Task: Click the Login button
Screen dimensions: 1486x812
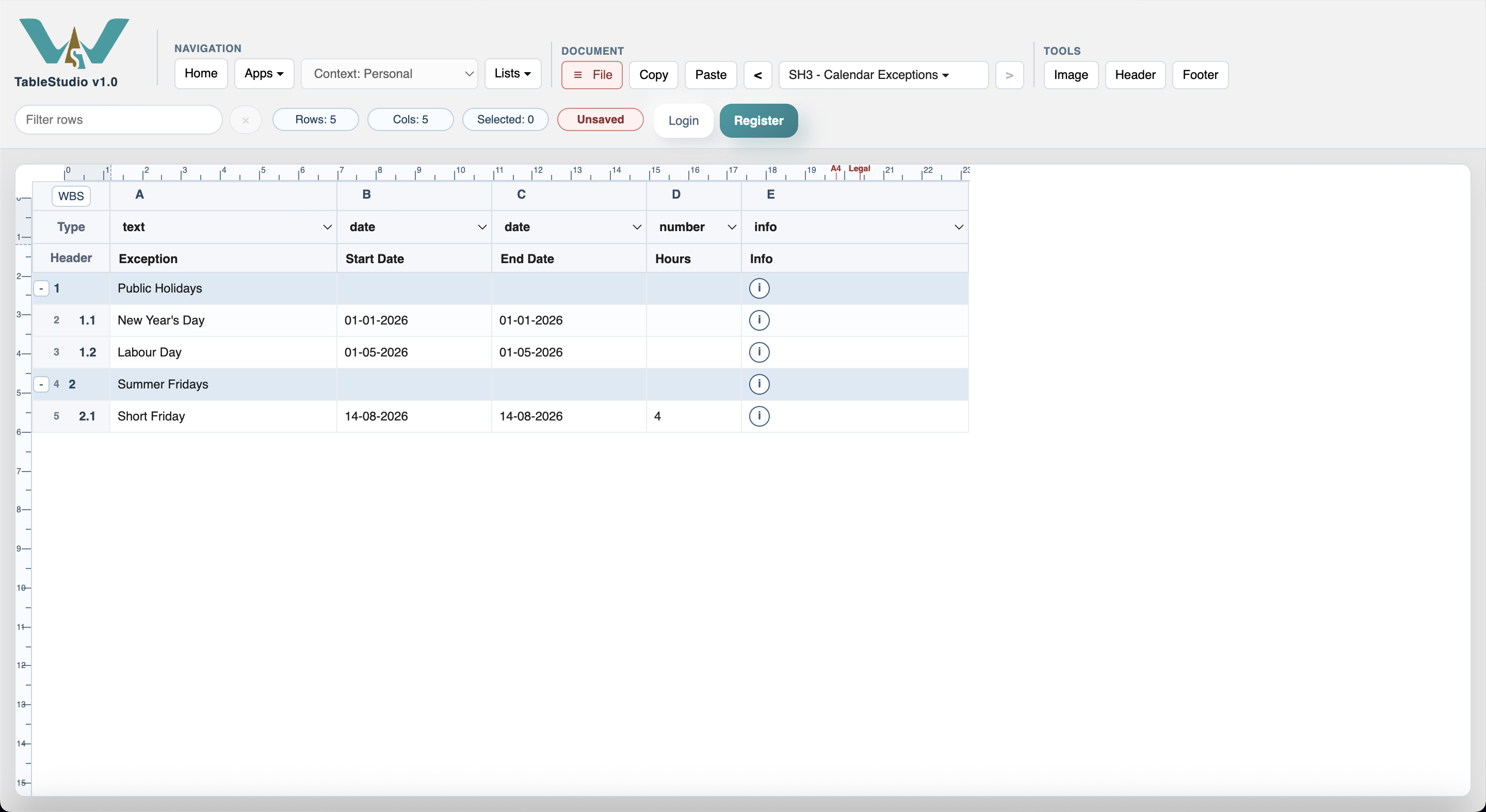Action: pos(684,121)
